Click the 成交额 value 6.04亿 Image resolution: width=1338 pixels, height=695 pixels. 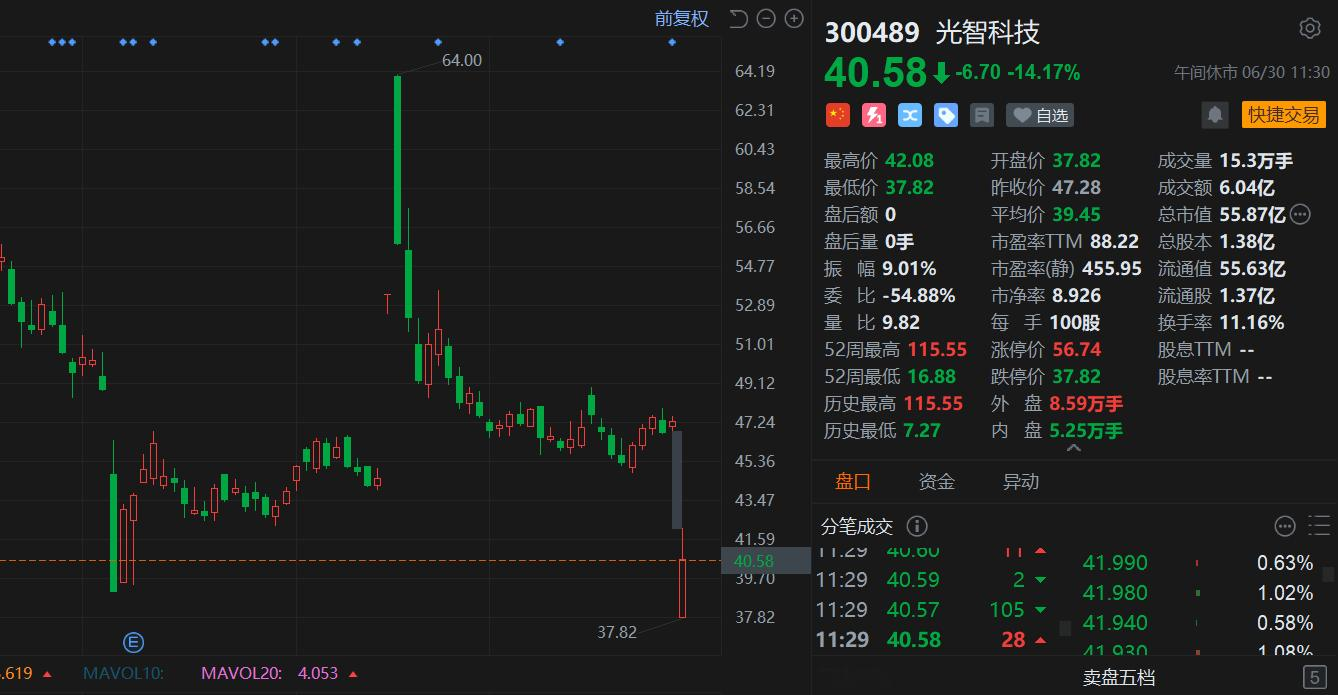[x=1246, y=187]
